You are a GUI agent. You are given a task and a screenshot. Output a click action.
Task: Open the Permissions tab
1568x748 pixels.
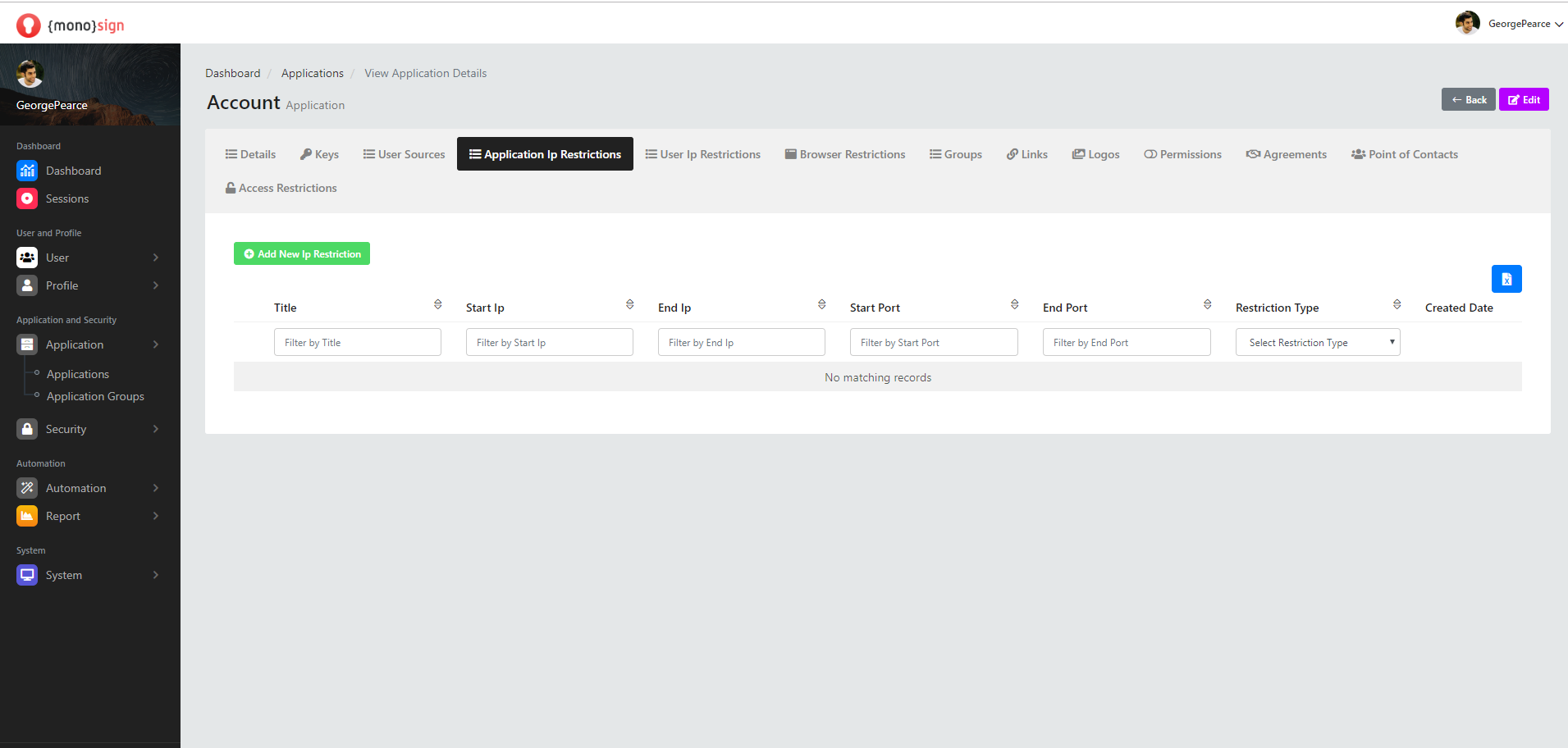tap(1182, 154)
